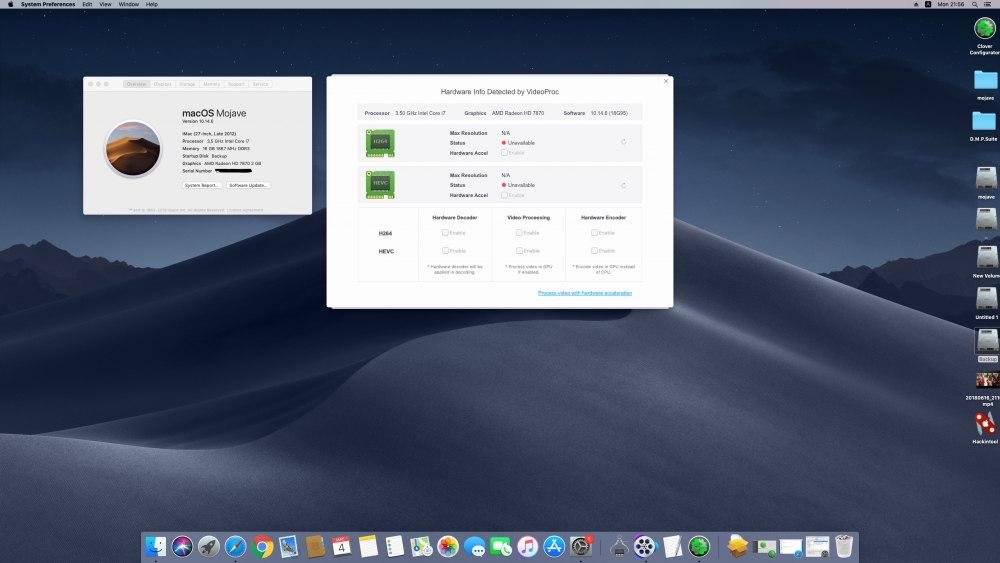The width and height of the screenshot is (1000, 563).
Task: Enable HEVC Hardware Encoder checkbox
Action: [x=594, y=251]
